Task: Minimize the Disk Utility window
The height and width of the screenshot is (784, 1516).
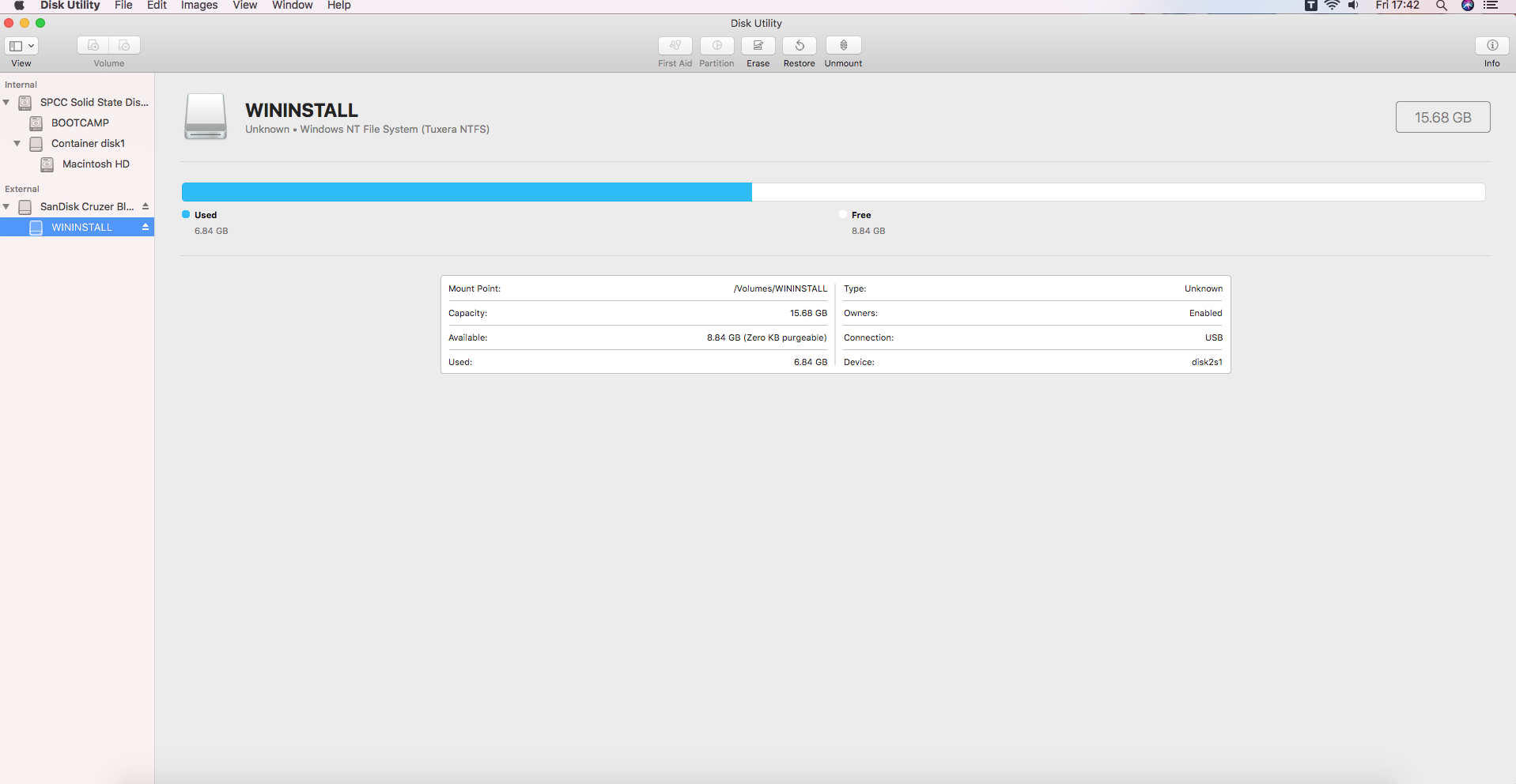Action: click(x=25, y=24)
